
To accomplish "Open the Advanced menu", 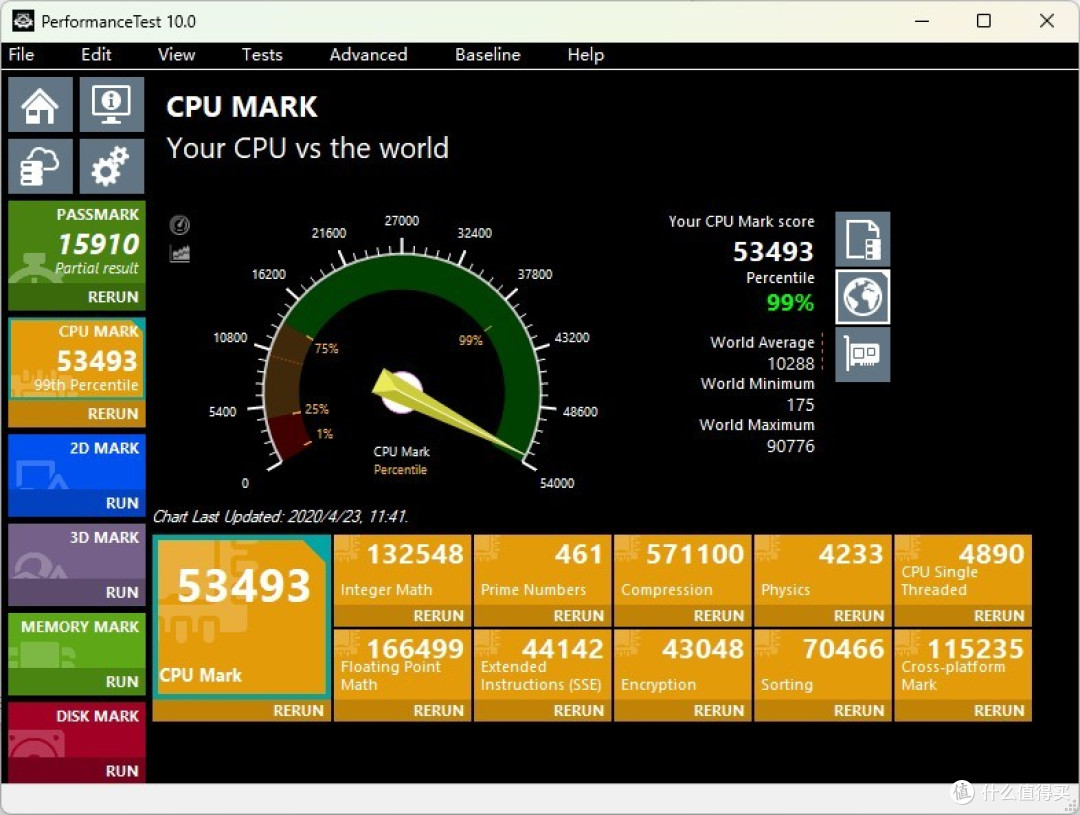I will (368, 54).
